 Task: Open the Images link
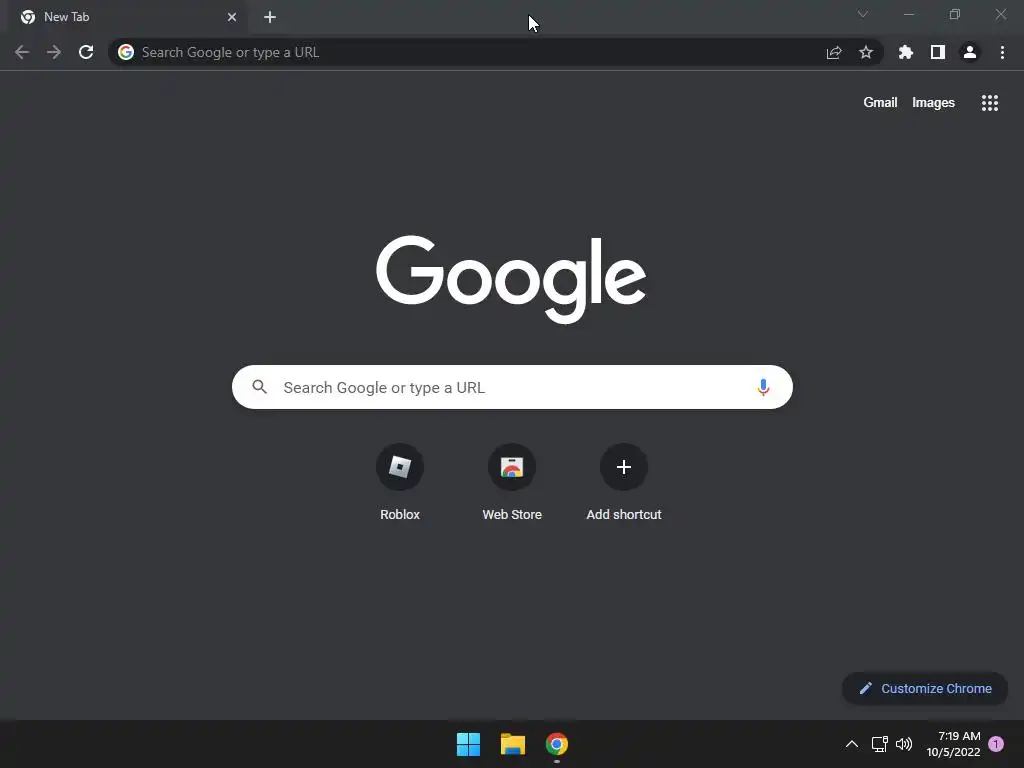pos(933,103)
